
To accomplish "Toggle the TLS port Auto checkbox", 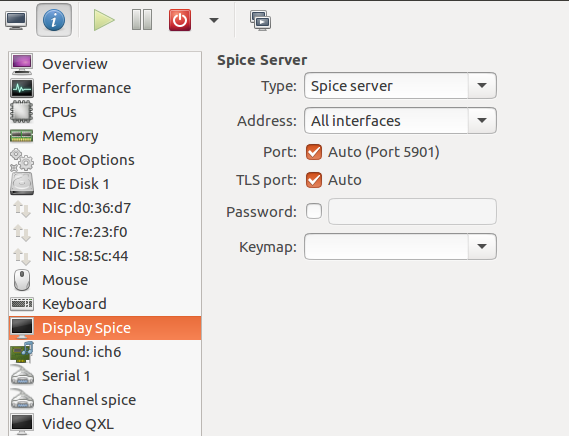I will [x=314, y=180].
